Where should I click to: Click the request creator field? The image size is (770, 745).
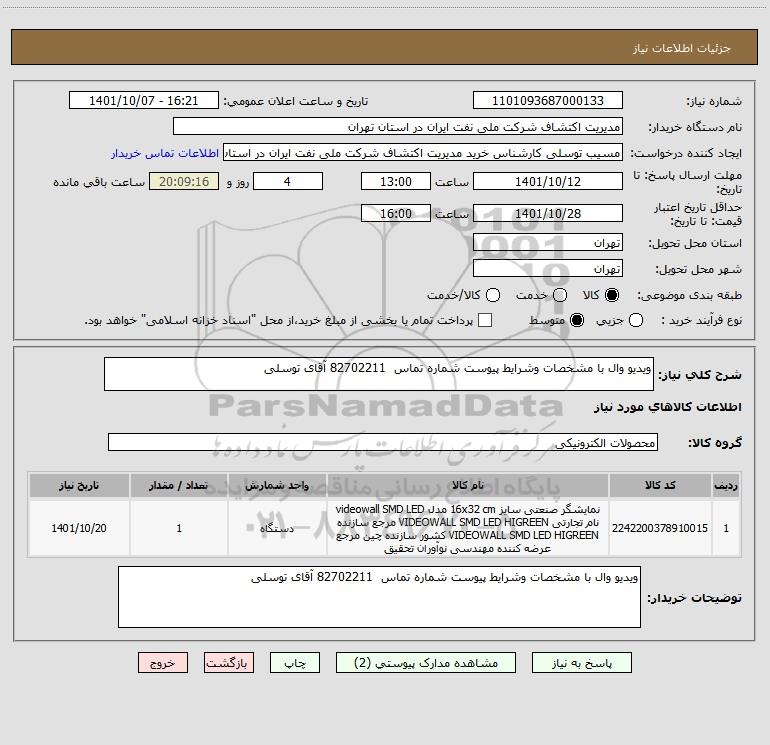423,152
